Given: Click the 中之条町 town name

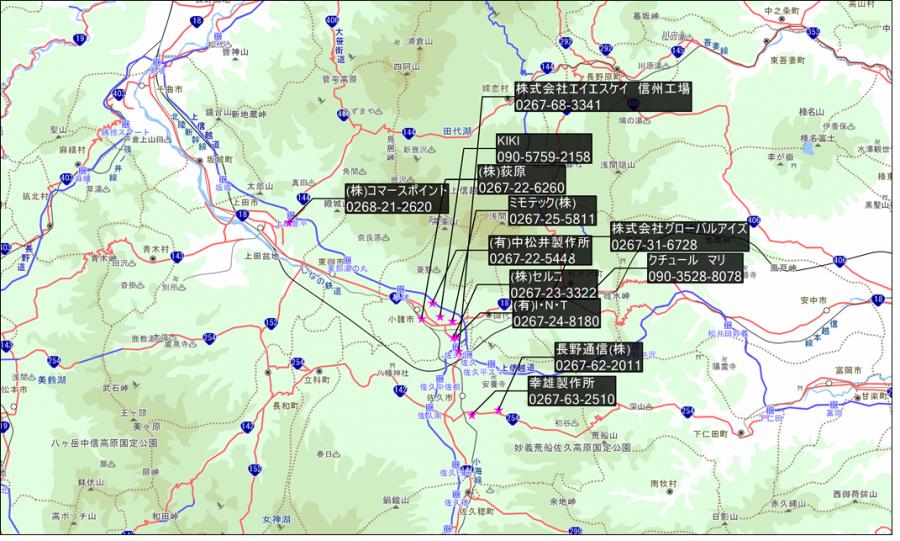Looking at the screenshot, I should (782, 11).
